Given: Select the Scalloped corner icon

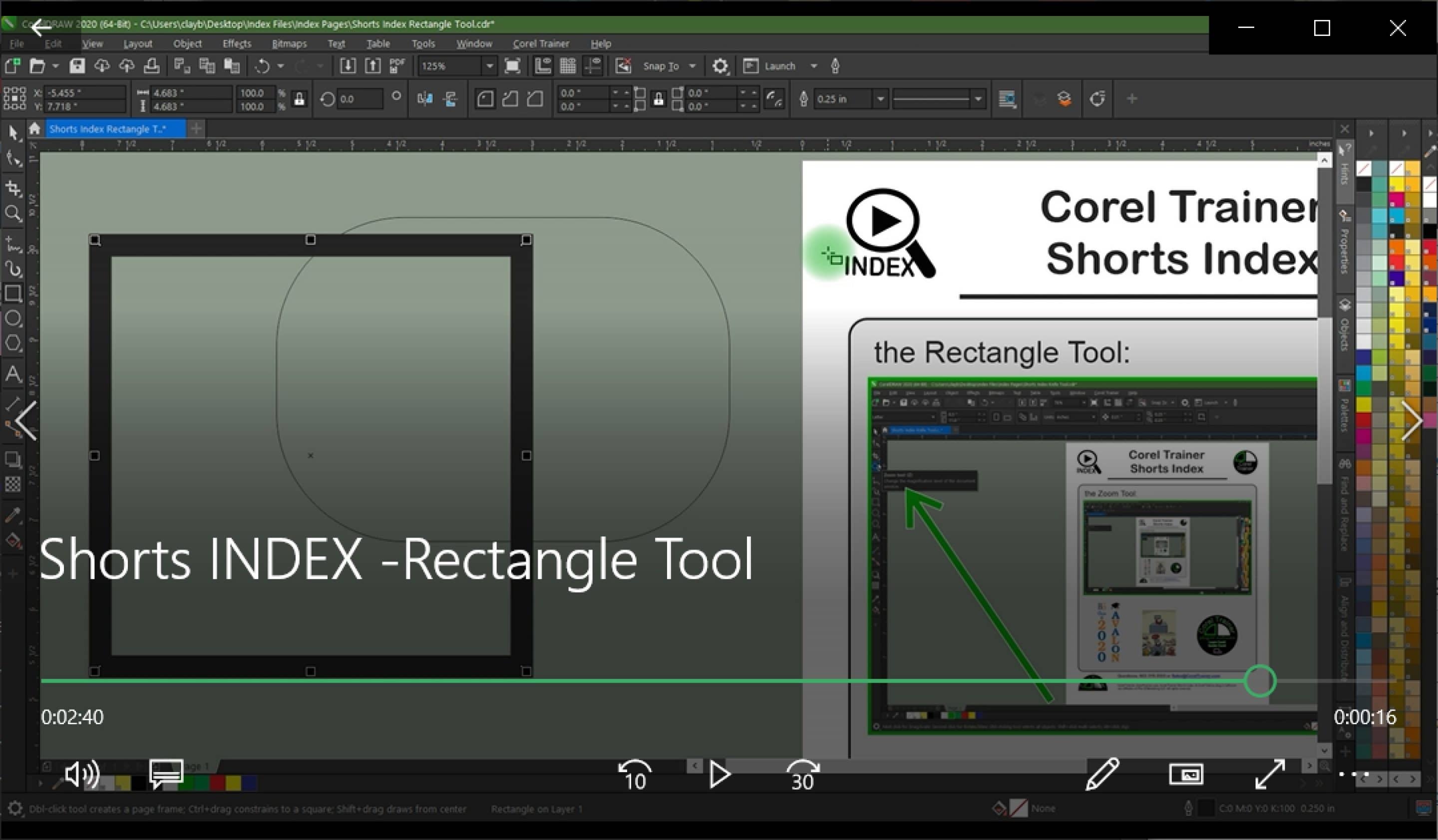Looking at the screenshot, I should [x=510, y=99].
